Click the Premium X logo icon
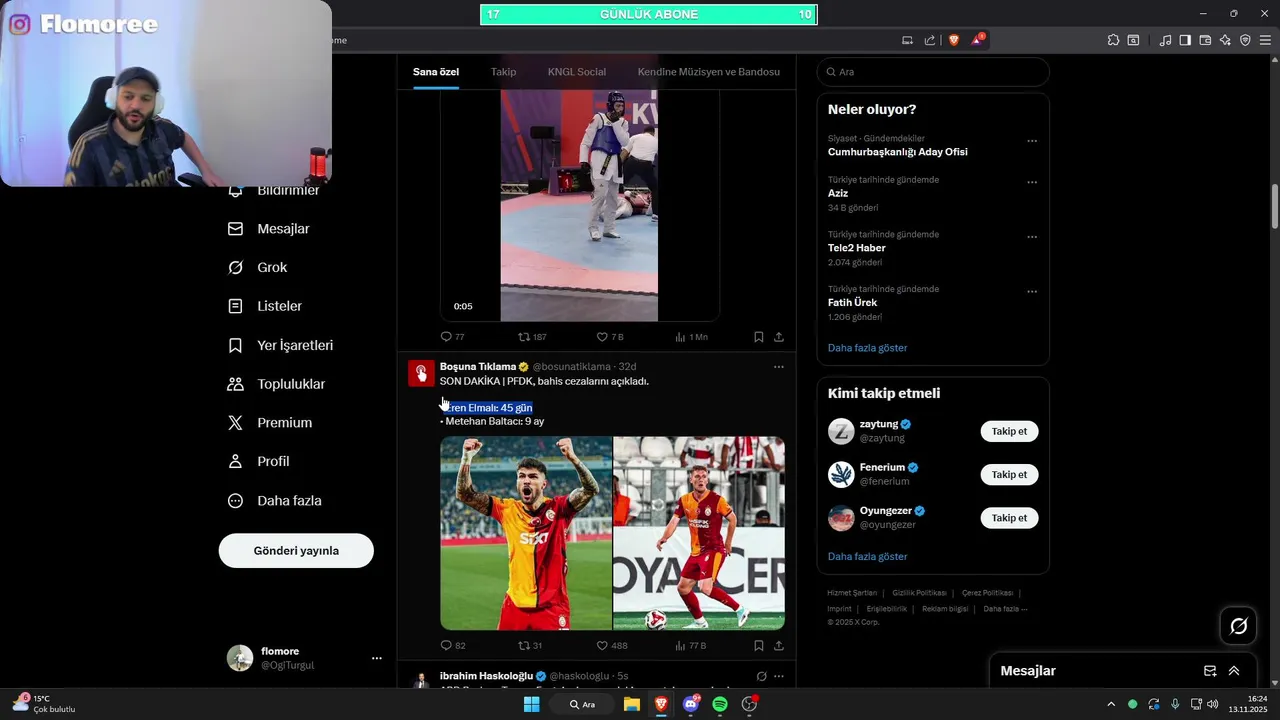Screen dimensions: 1280x720 click(235, 423)
